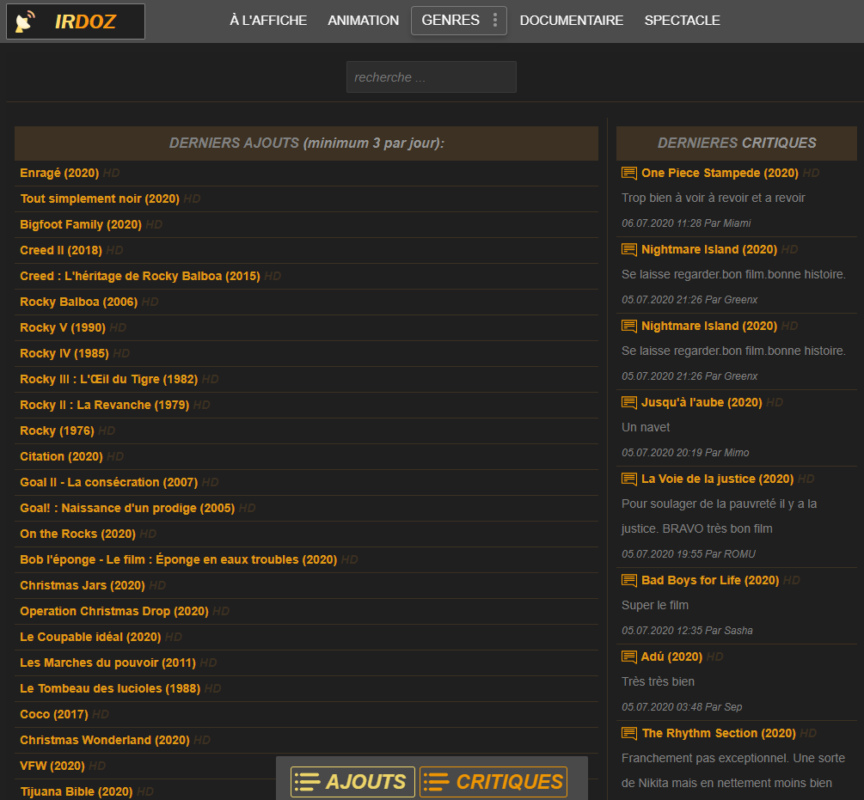Open Rocky III : L'Œil du Tigre
864x800 pixels.
coord(109,379)
